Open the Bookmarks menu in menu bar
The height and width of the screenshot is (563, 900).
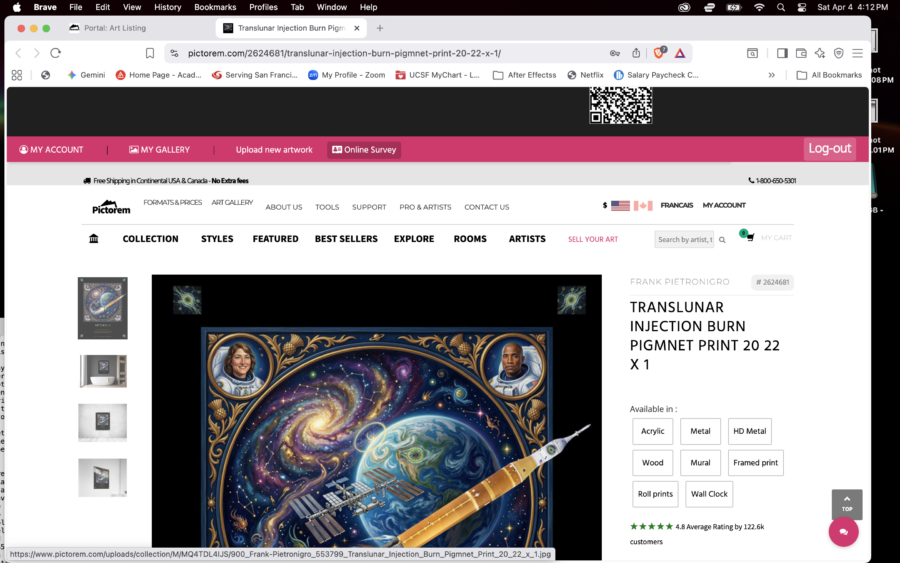215,7
